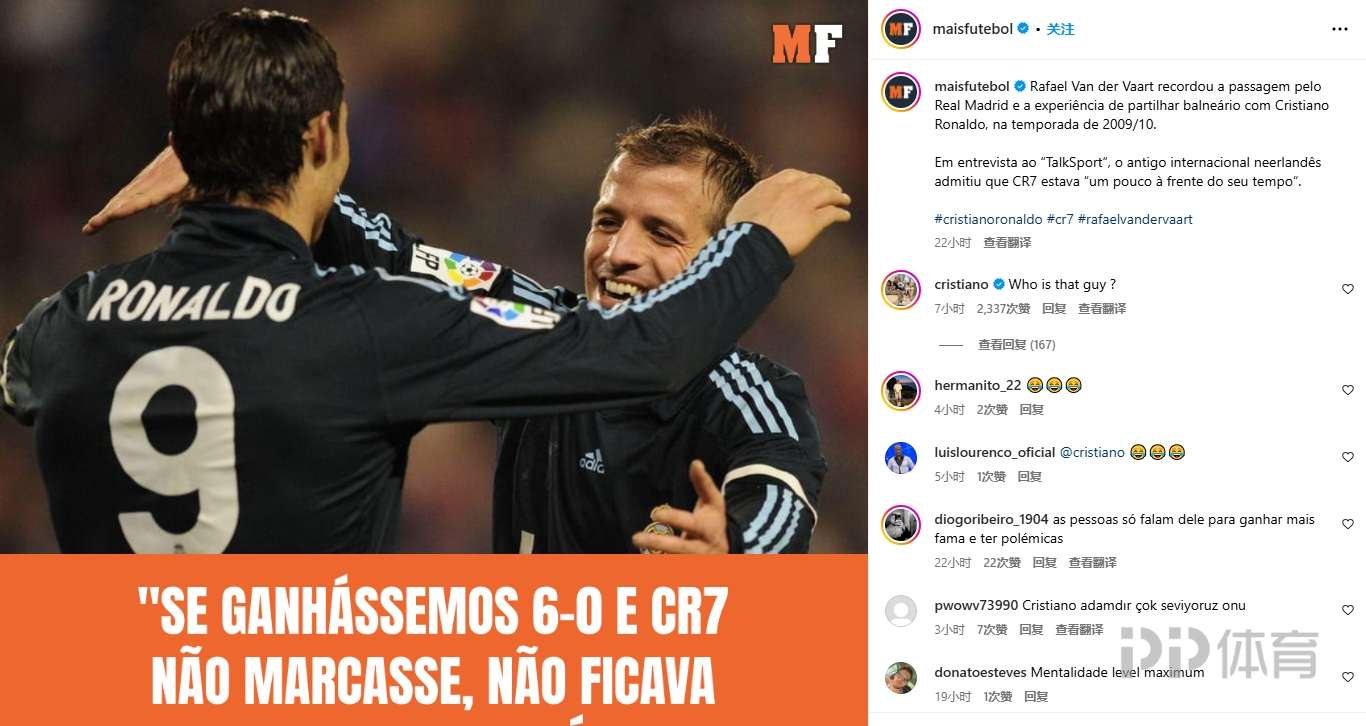Like donatoesteves's comment heart icon
The image size is (1366, 726).
1348,677
